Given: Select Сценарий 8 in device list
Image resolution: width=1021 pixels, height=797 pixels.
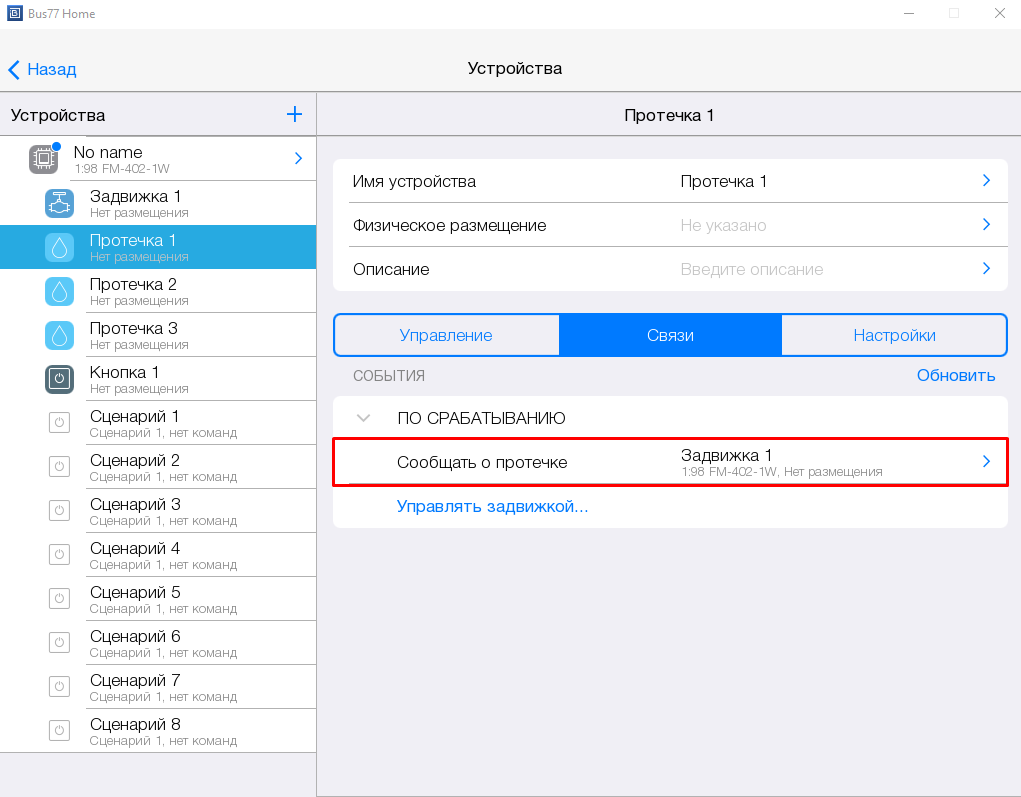Looking at the screenshot, I should pos(135,730).
